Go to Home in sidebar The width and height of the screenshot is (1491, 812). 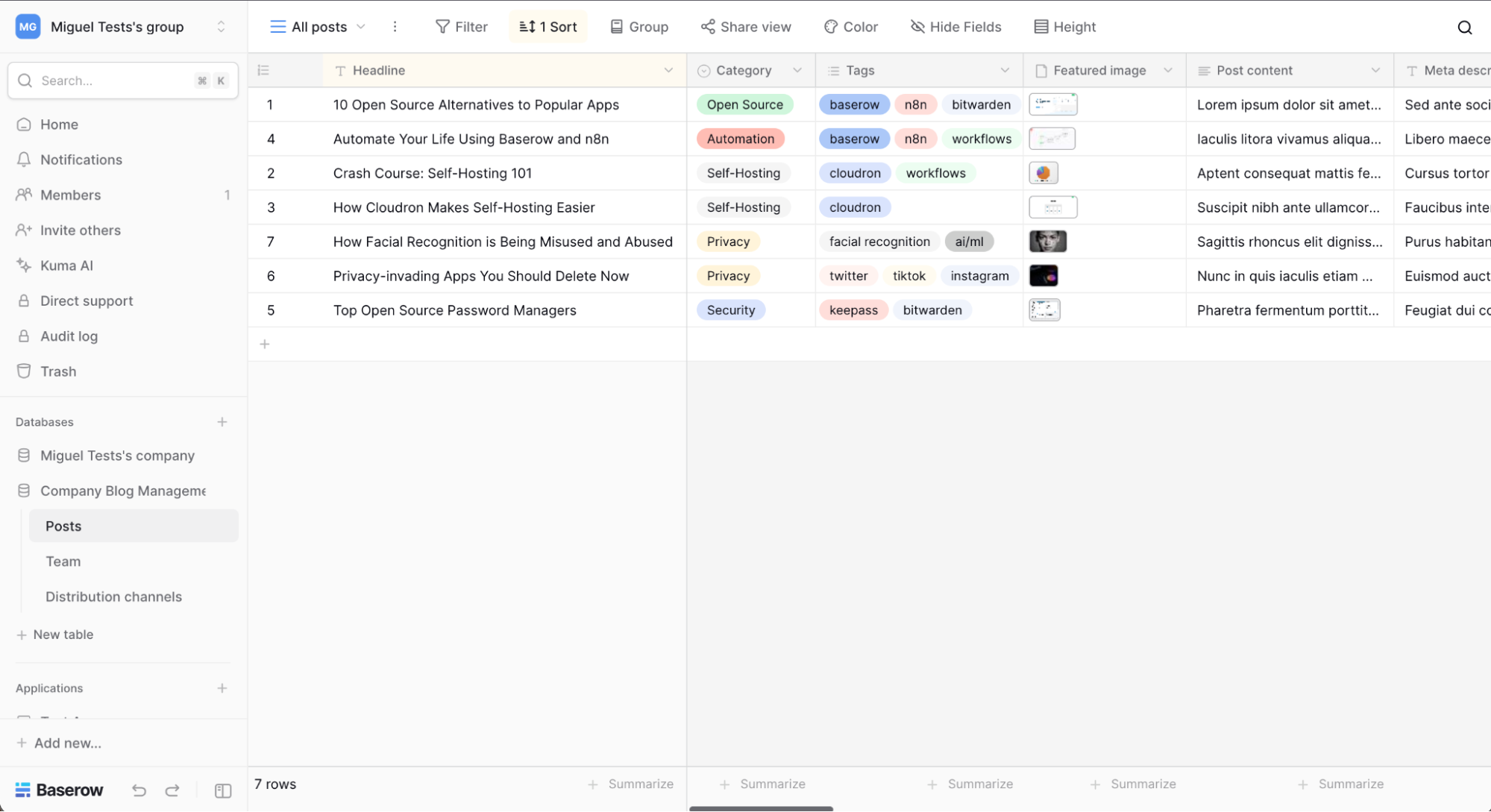click(59, 125)
